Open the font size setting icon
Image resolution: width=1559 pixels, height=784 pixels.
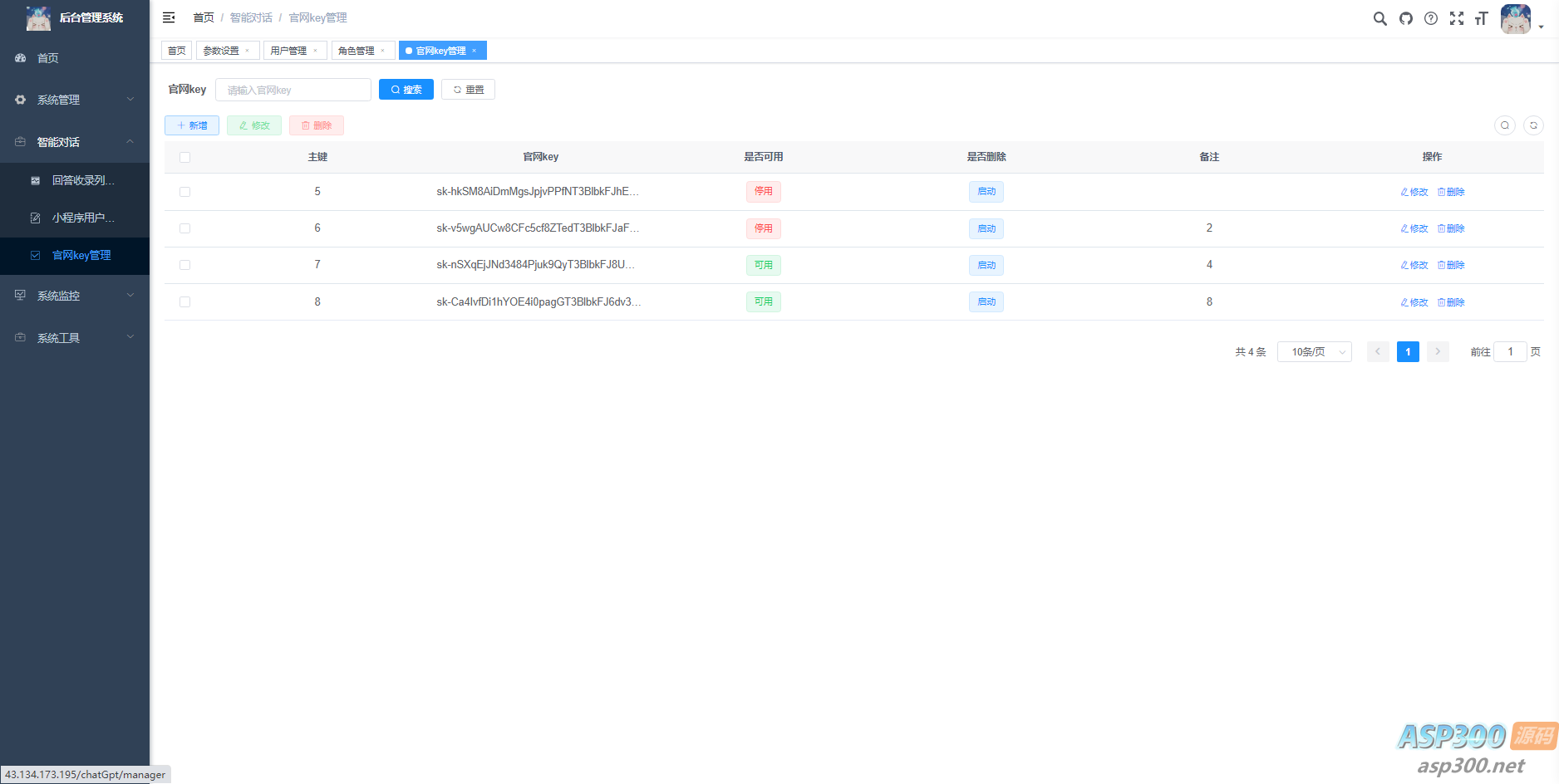click(1481, 18)
